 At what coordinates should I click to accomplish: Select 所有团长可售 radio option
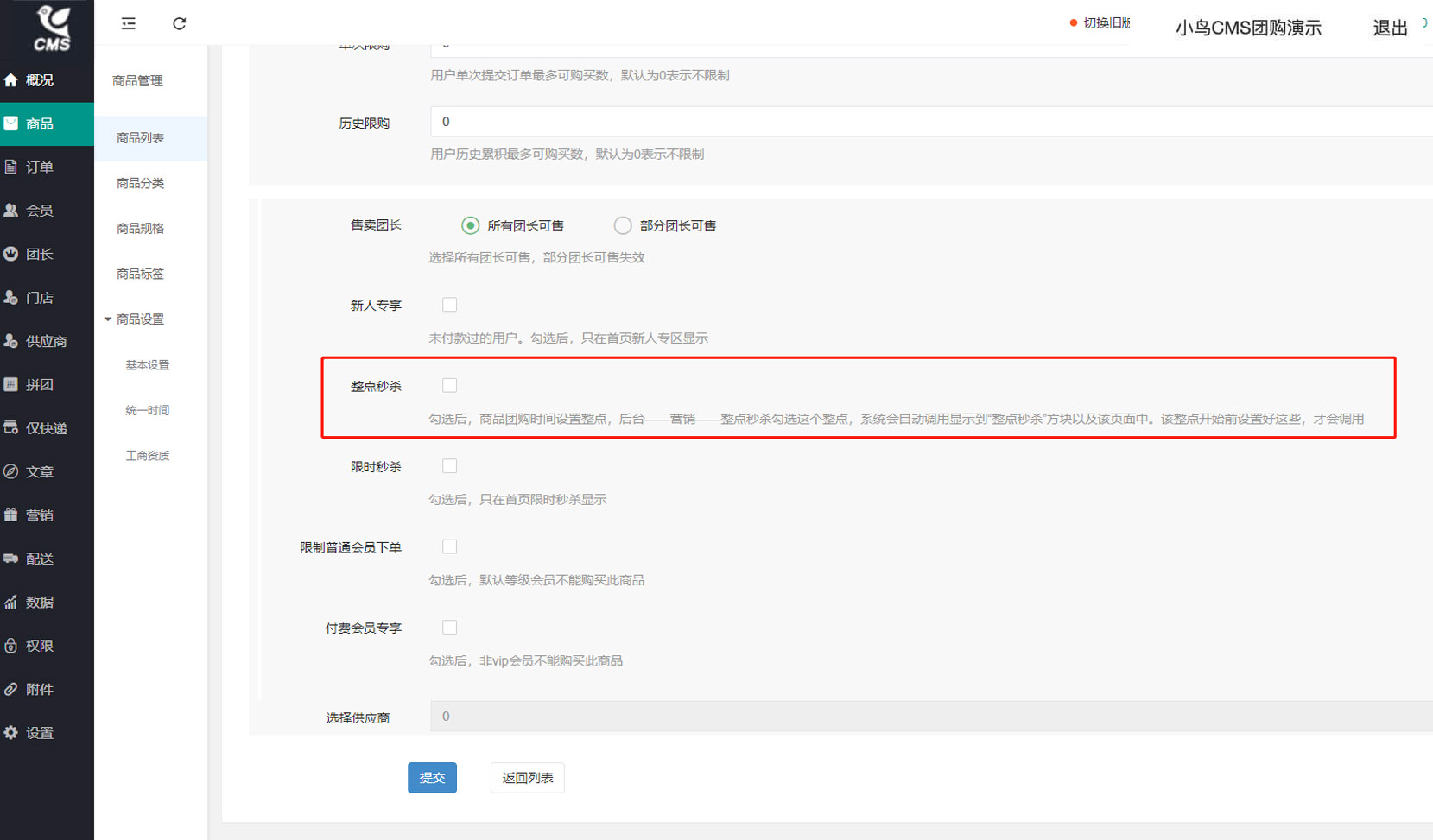[470, 225]
